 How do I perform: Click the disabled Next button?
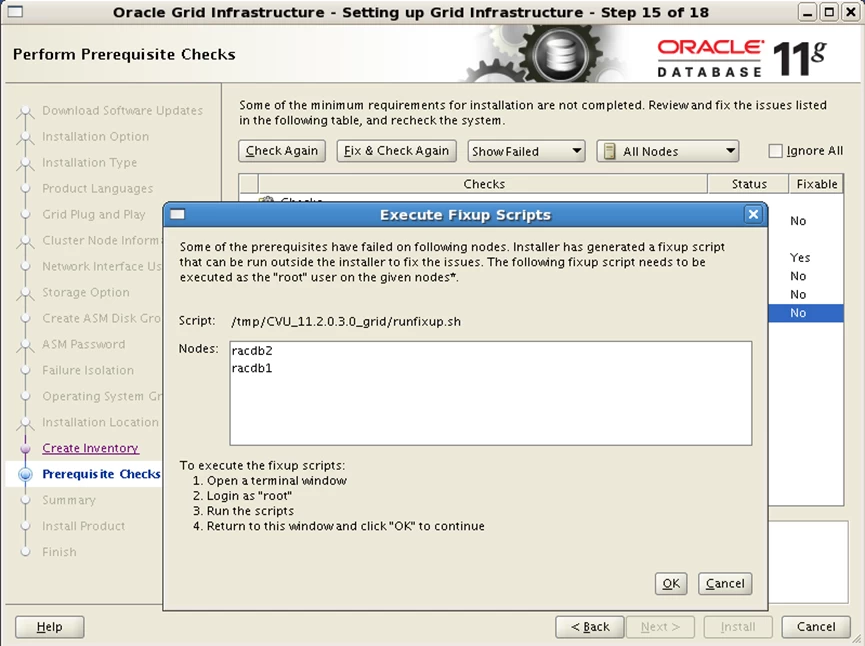(660, 627)
